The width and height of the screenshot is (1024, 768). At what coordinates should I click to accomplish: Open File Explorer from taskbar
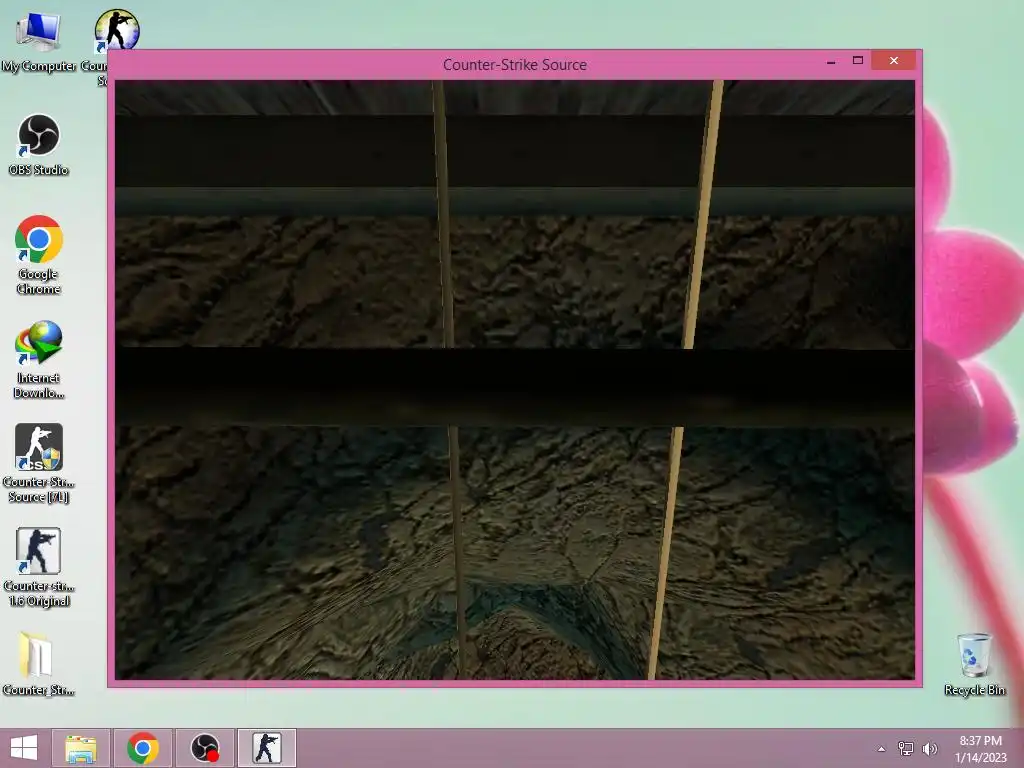pyautogui.click(x=81, y=748)
